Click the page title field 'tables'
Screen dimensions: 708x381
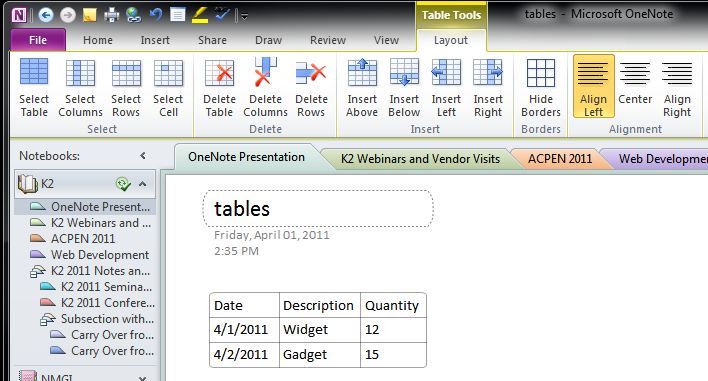click(318, 209)
